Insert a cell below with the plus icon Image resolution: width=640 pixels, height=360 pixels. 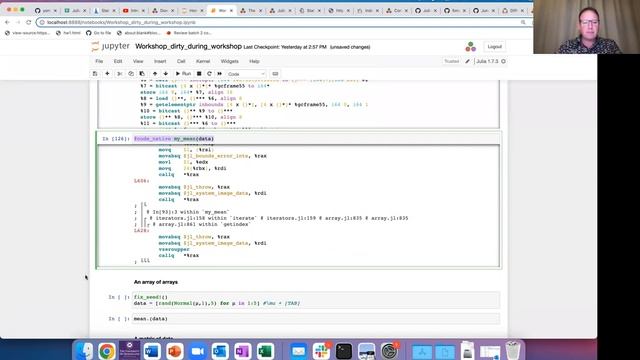(x=107, y=74)
